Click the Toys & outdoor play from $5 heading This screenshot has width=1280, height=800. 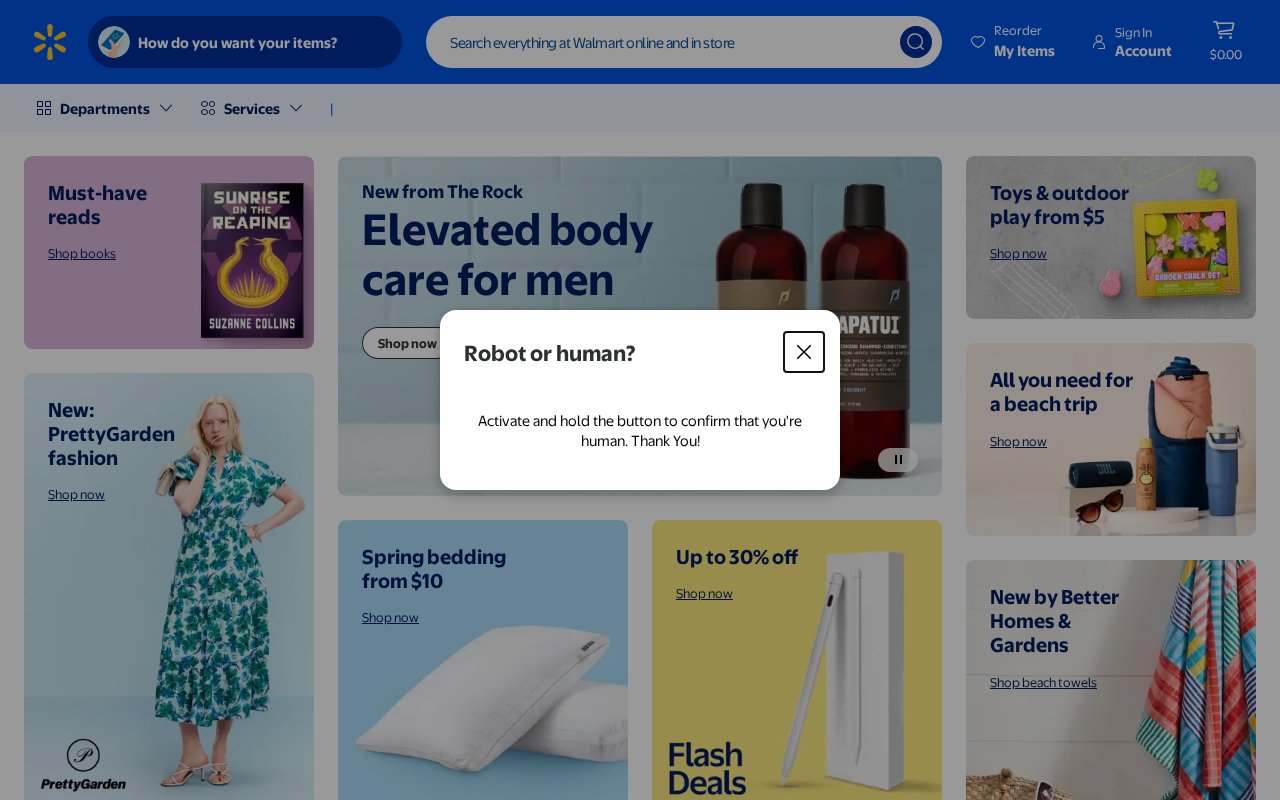coord(1059,205)
